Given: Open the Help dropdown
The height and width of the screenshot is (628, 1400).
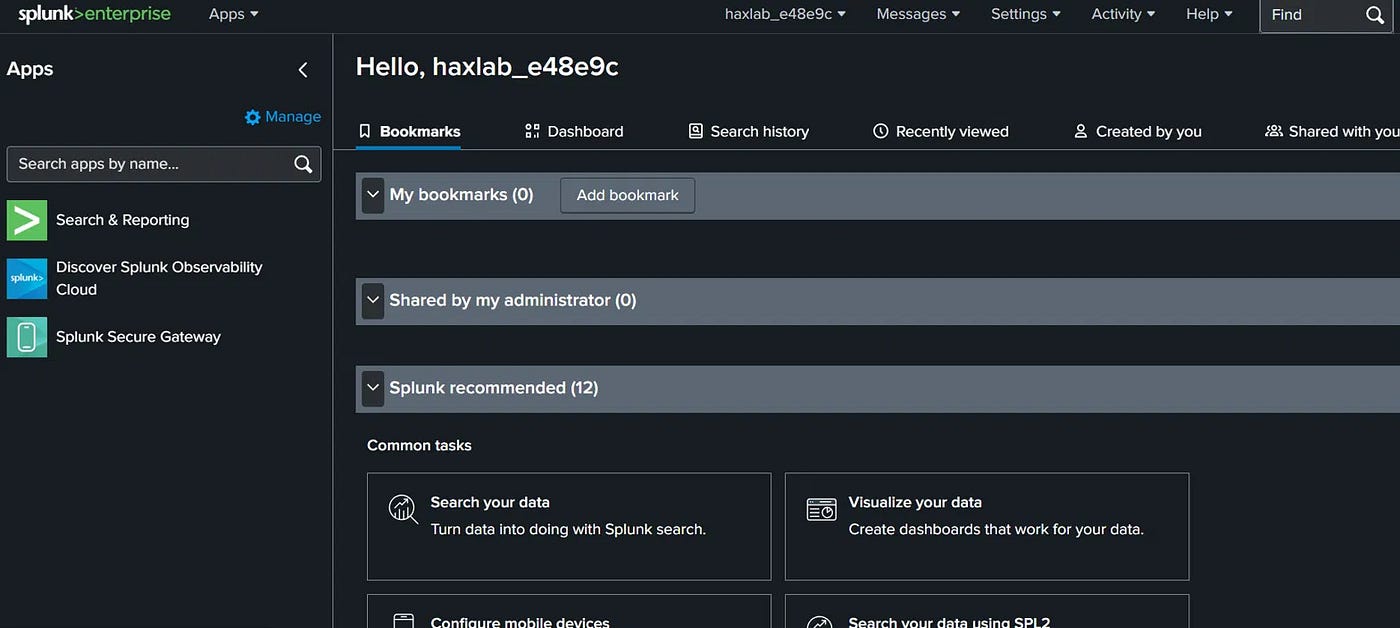Looking at the screenshot, I should [1209, 14].
